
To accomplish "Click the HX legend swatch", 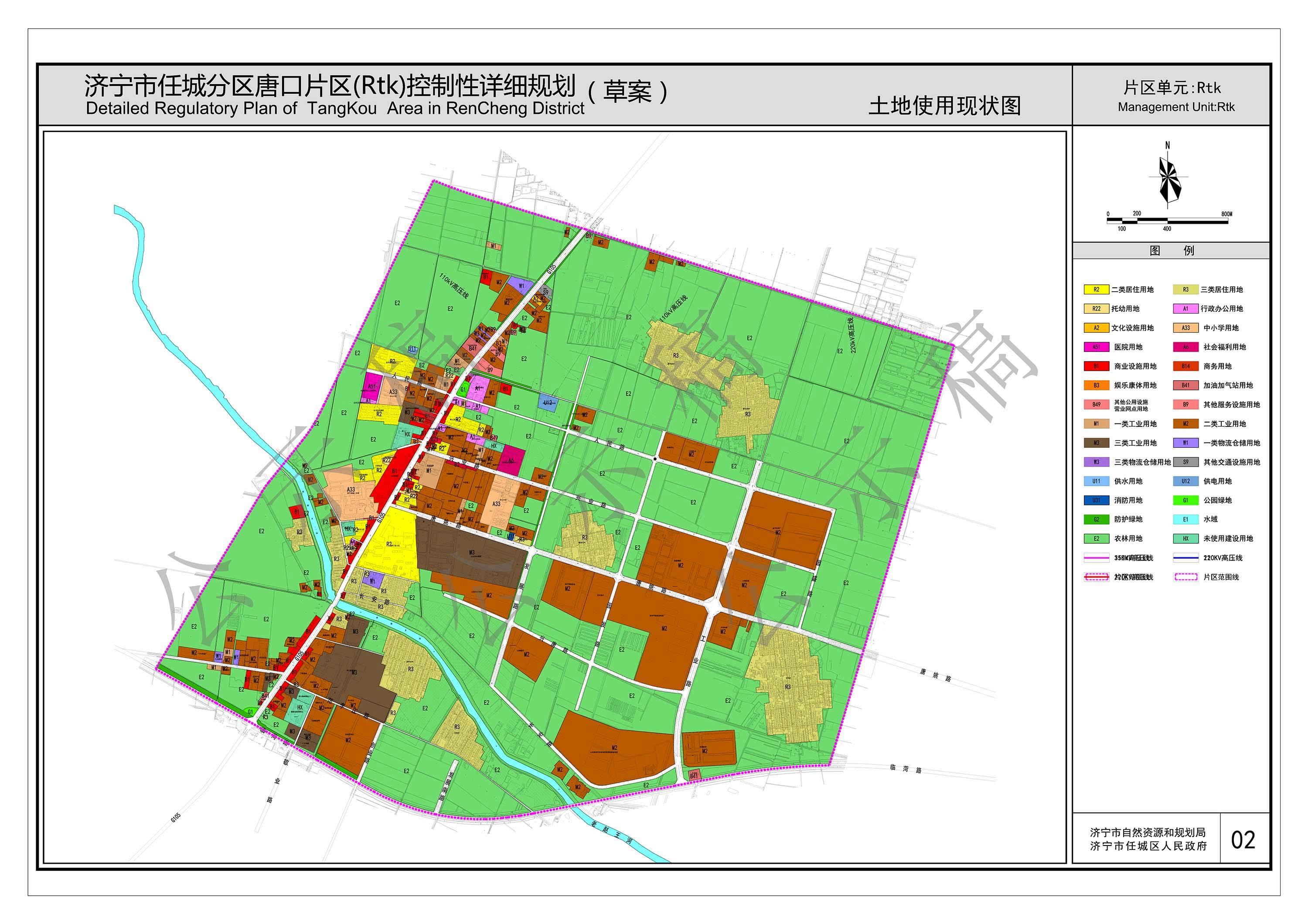I will click(1185, 539).
